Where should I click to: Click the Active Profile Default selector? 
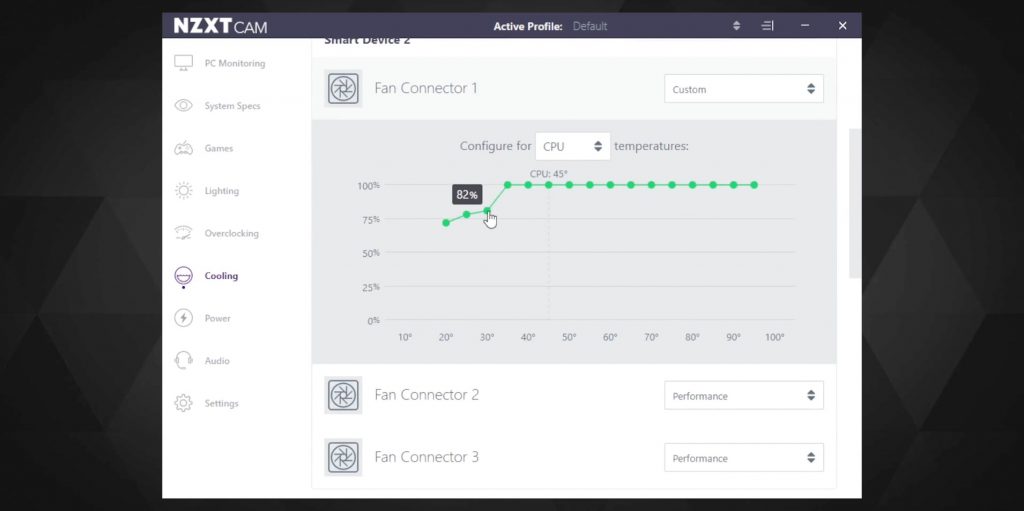coord(590,26)
